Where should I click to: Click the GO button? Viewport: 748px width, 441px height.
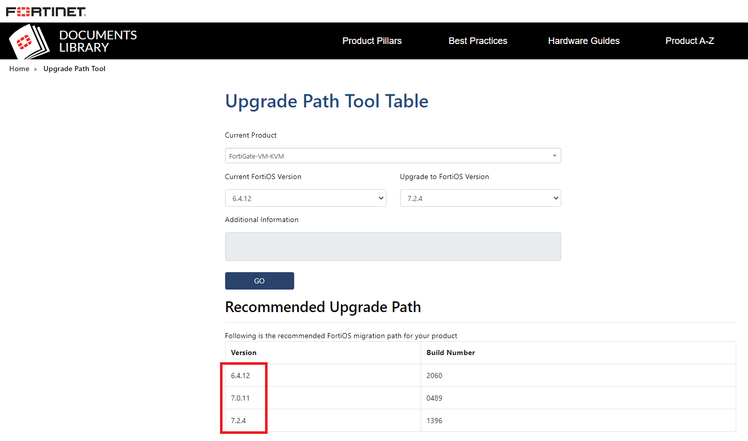tap(260, 281)
